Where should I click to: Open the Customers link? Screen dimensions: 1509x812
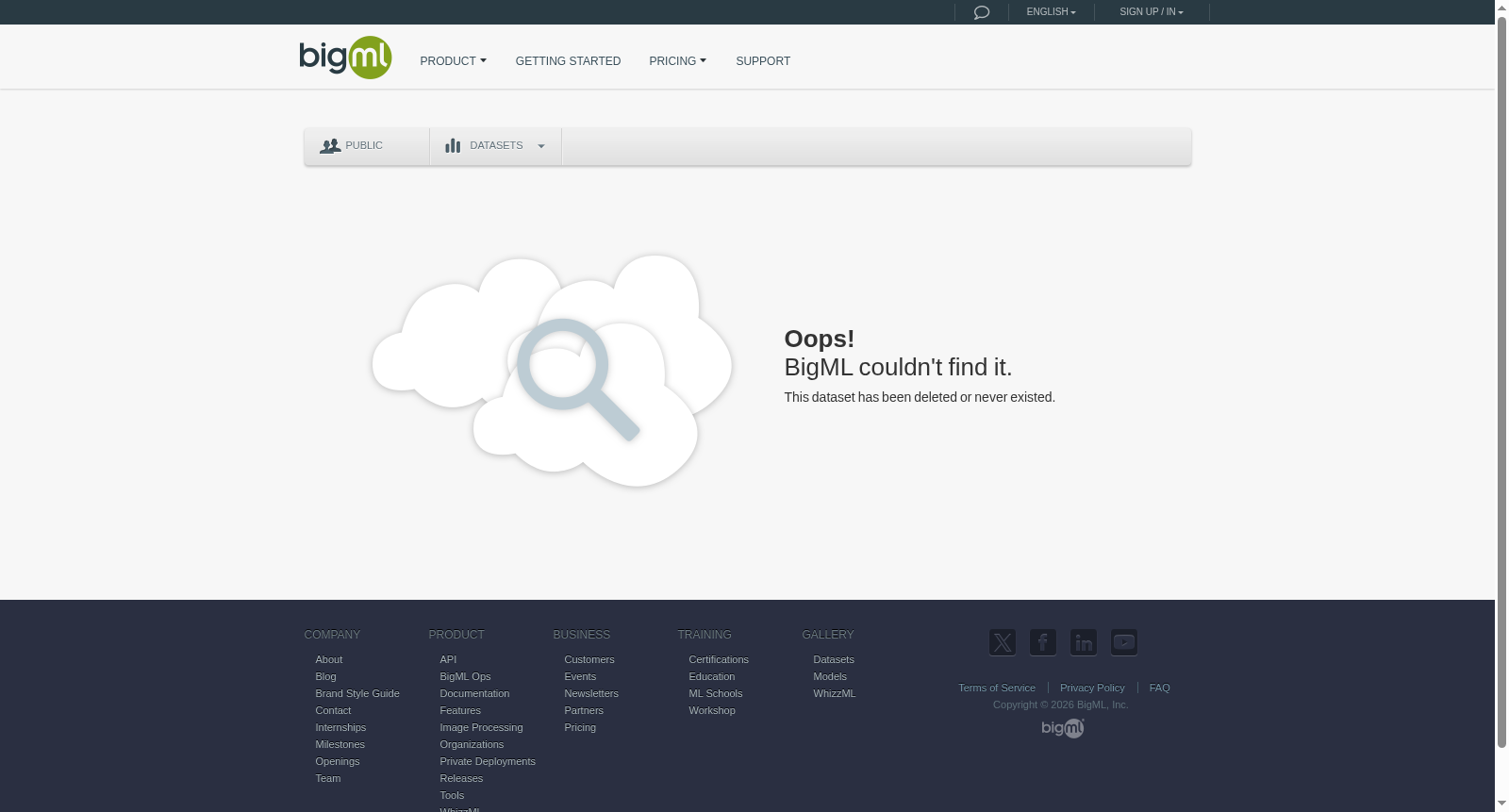coord(589,660)
